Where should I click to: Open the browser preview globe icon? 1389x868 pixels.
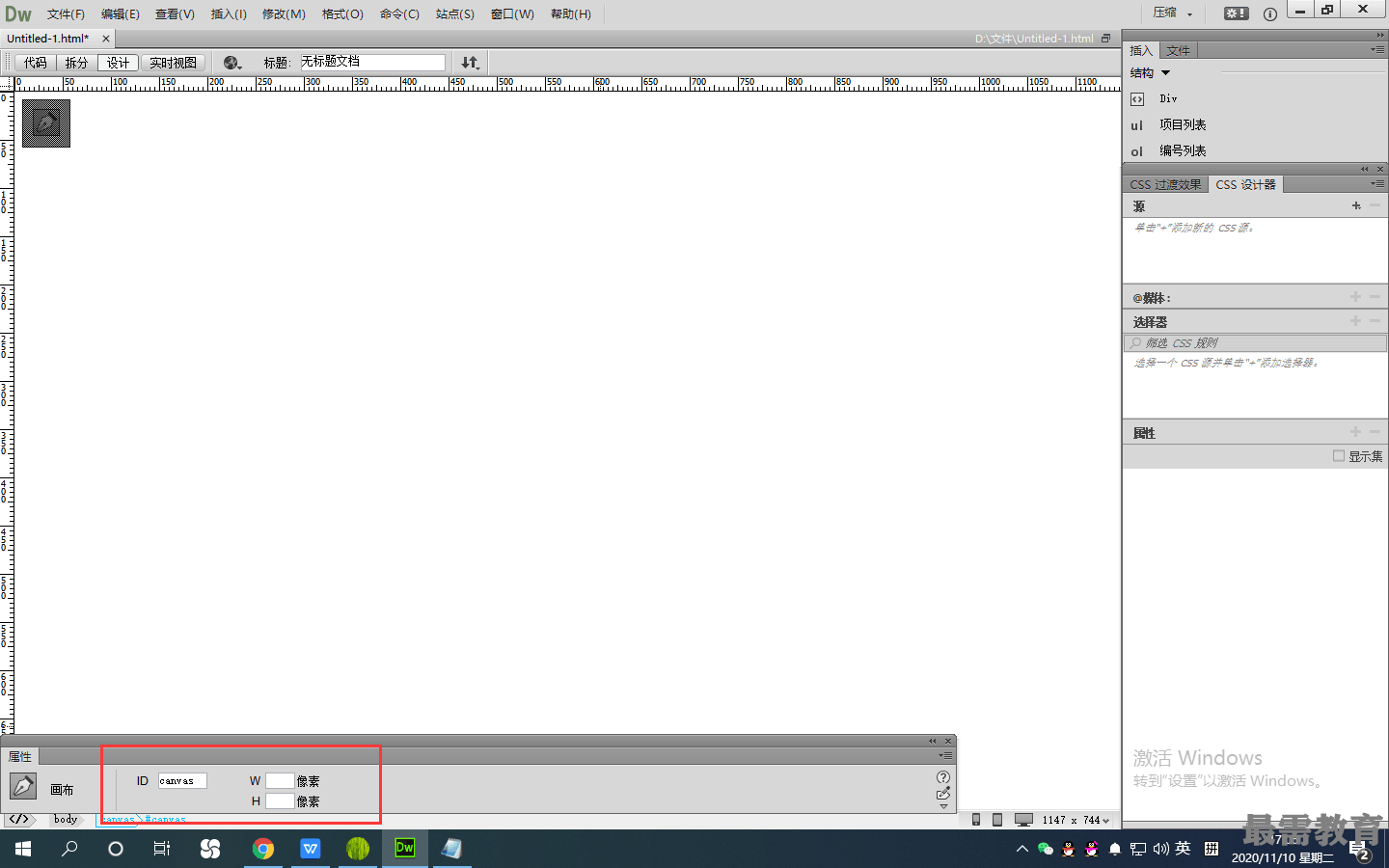click(x=231, y=63)
